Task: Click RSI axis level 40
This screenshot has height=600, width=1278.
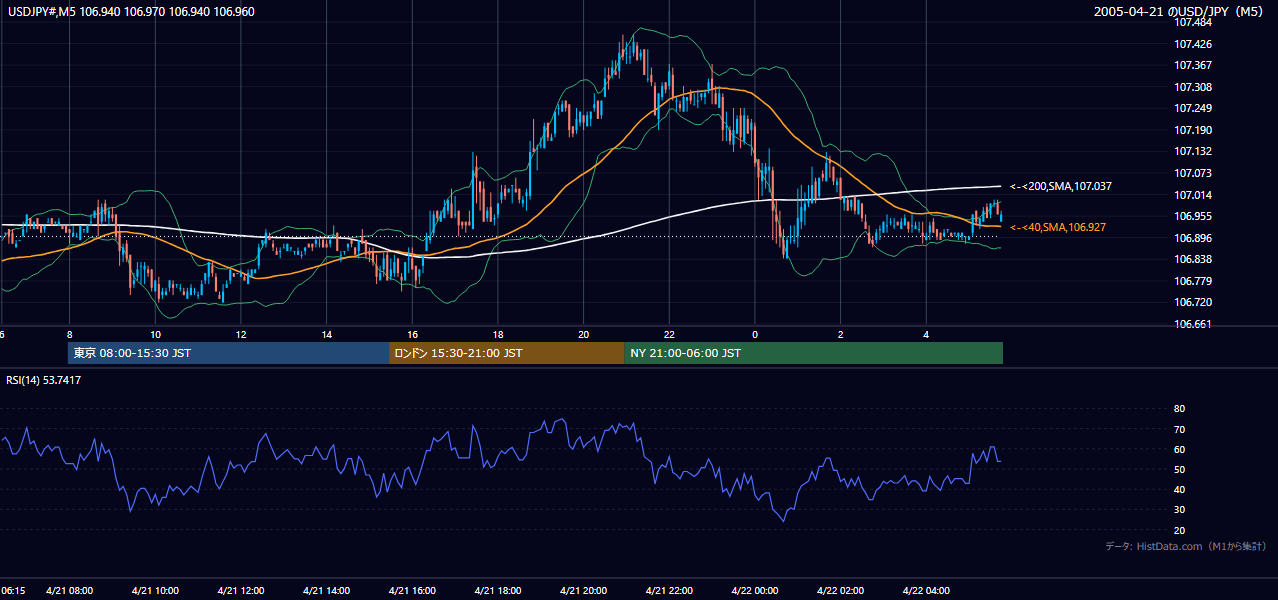Action: [x=1179, y=489]
